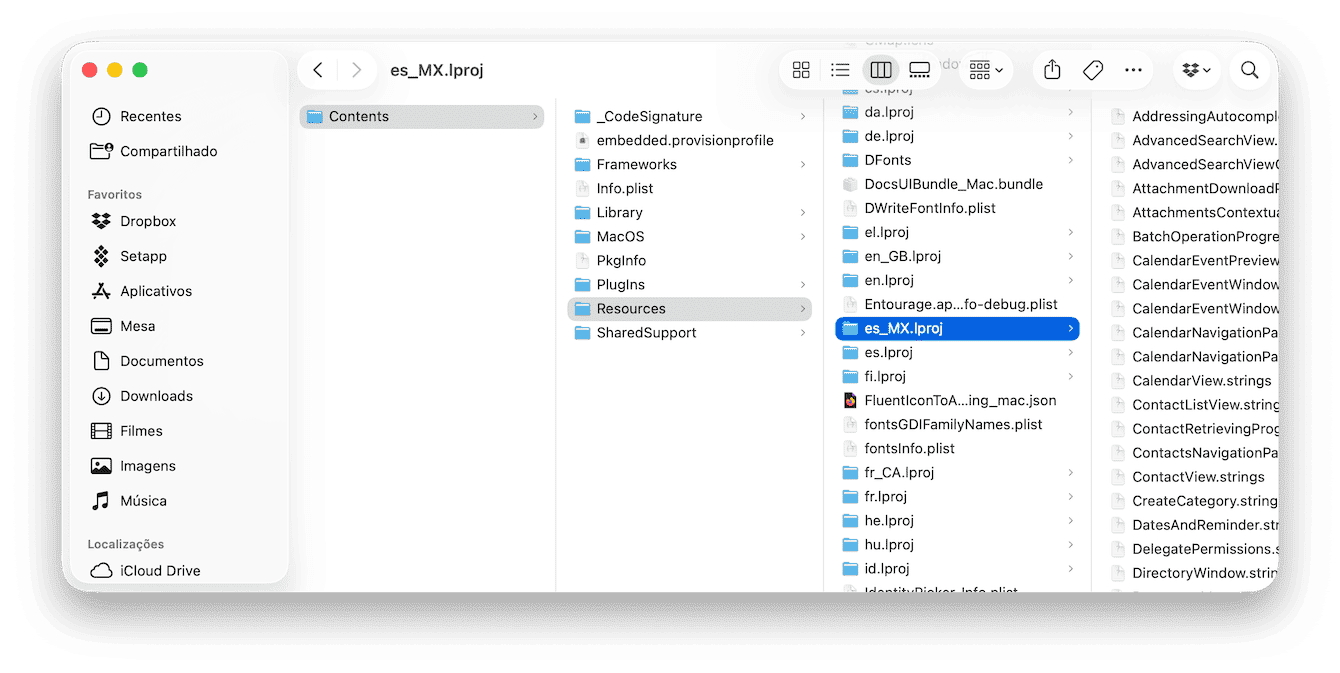The image size is (1340, 673).
Task: Select column view mode
Action: [x=881, y=70]
